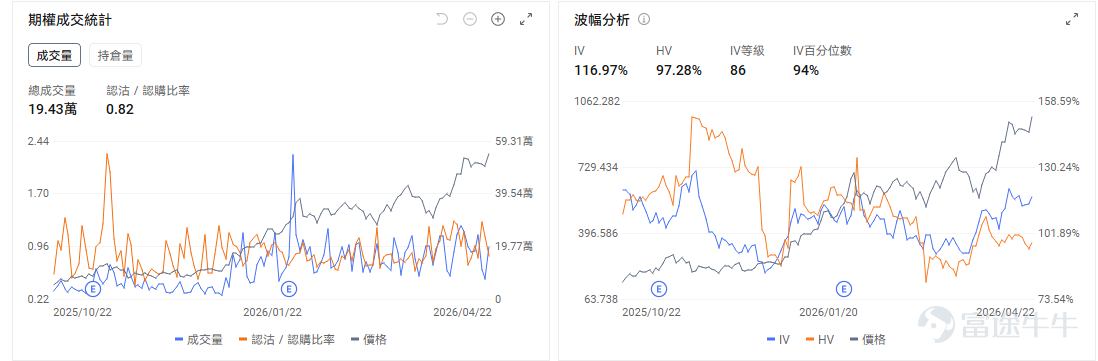The width and height of the screenshot is (1098, 361).
Task: Click the IV百分位數 stat label
Action: coord(822,51)
